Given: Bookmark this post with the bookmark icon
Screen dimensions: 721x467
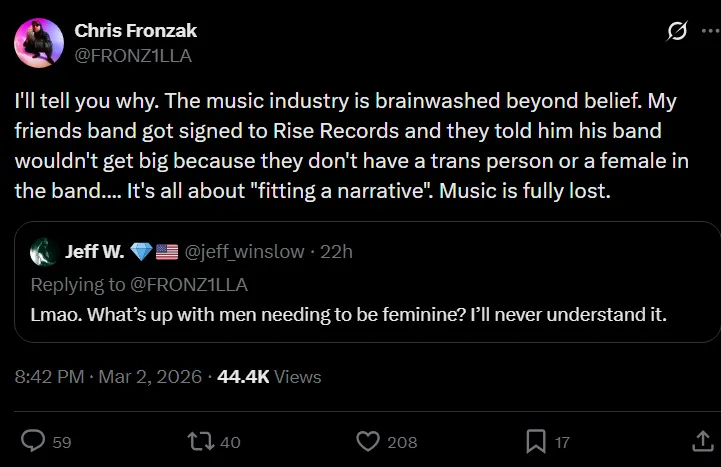Looking at the screenshot, I should (535, 441).
